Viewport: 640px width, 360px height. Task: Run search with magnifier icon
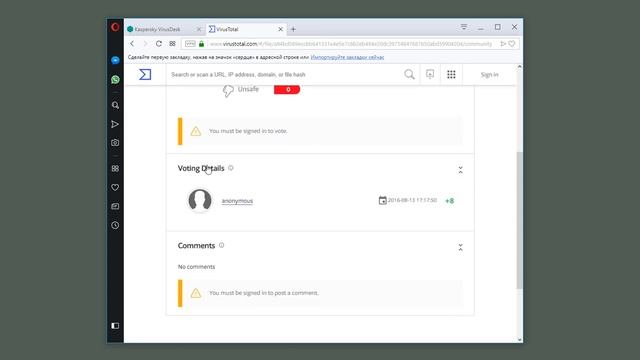pyautogui.click(x=409, y=74)
